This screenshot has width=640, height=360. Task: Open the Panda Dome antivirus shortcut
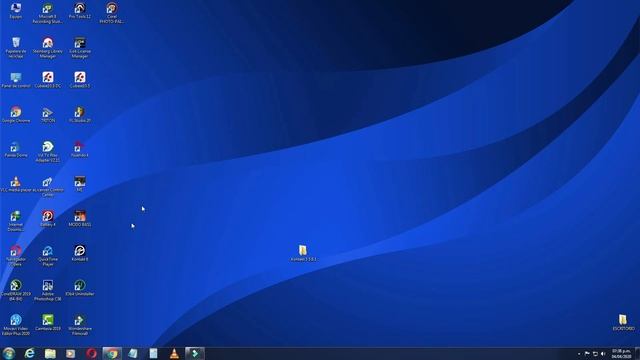click(16, 149)
